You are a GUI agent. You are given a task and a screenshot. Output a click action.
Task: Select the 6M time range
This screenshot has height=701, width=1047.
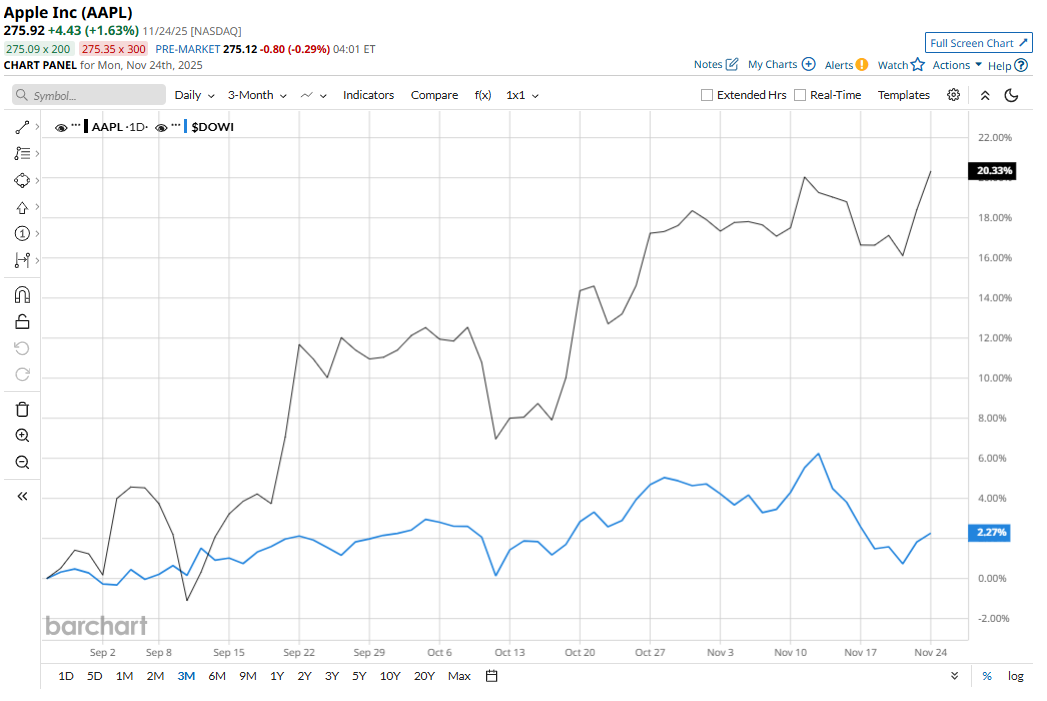[x=216, y=676]
